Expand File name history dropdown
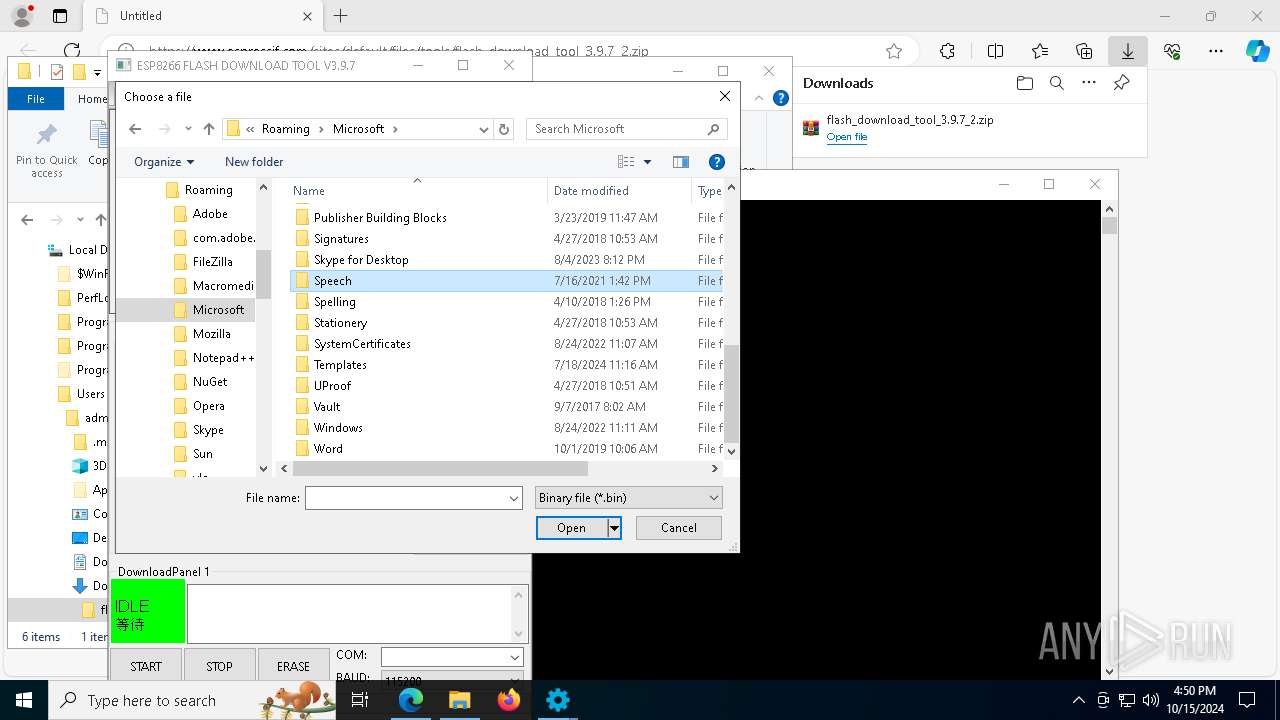The width and height of the screenshot is (1280, 720). (x=514, y=498)
